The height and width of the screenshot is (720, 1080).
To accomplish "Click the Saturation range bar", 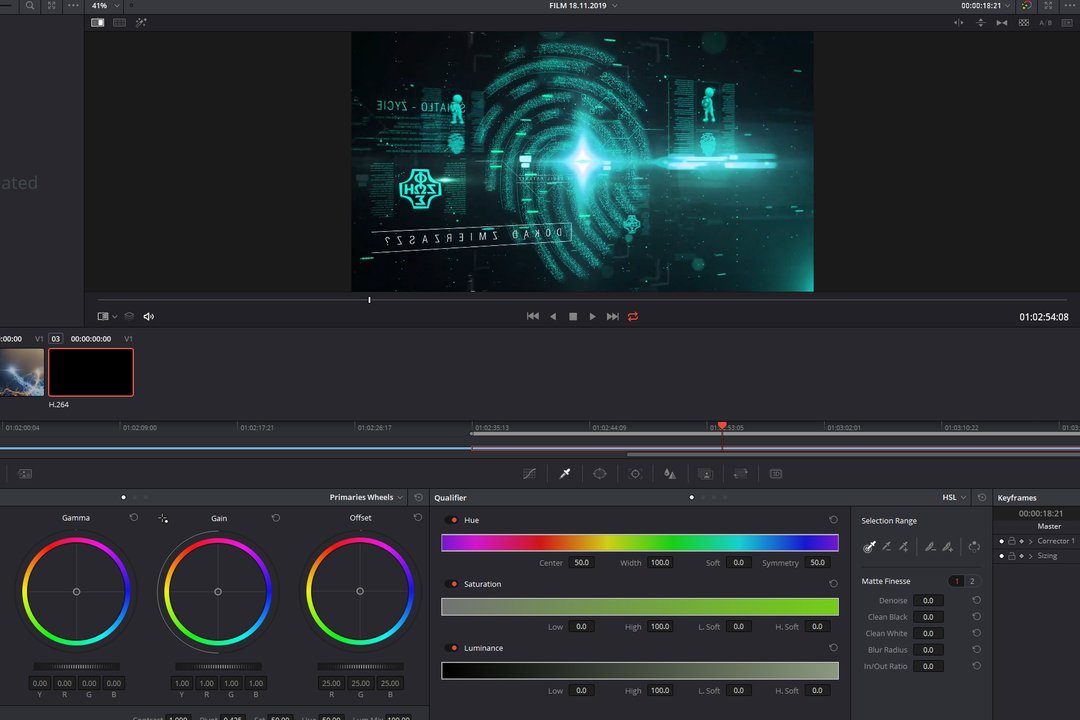I will point(640,606).
